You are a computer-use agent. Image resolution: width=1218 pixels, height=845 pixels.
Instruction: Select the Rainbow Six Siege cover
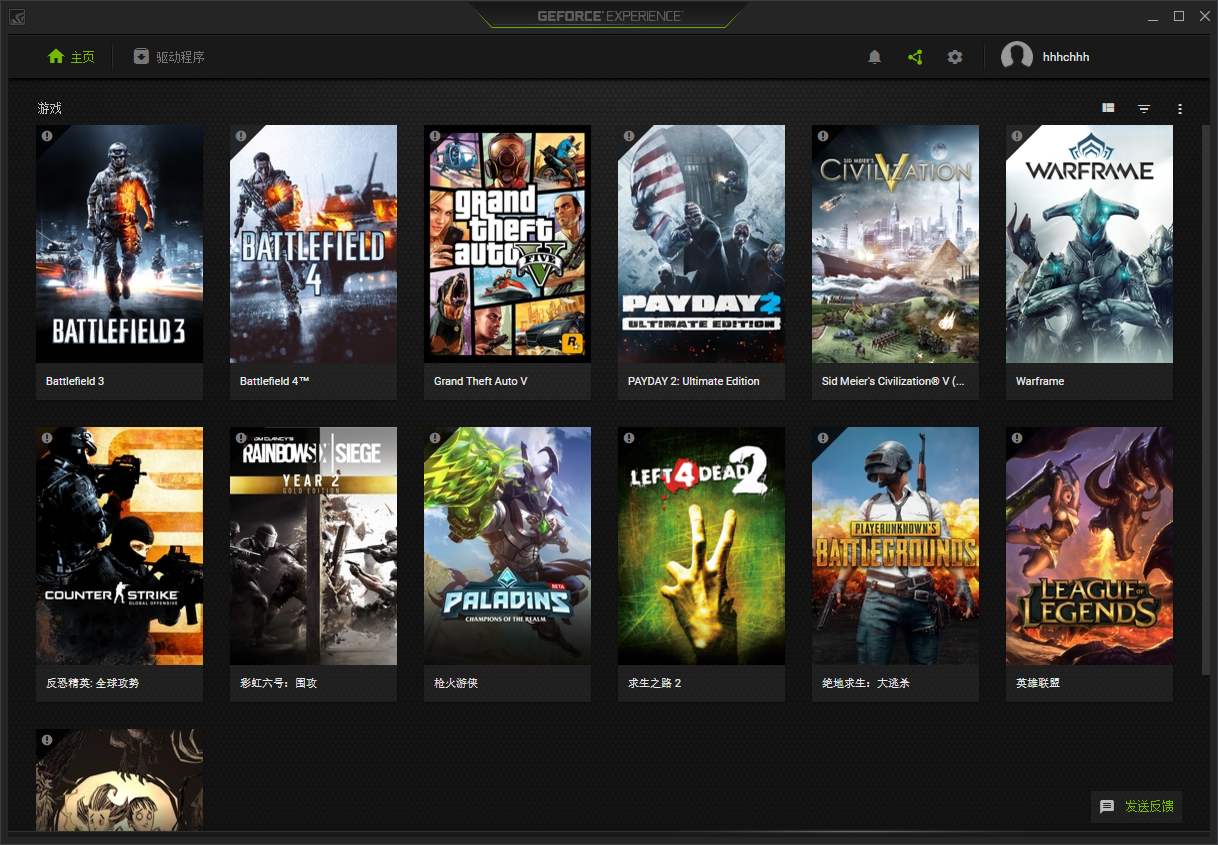tap(313, 546)
